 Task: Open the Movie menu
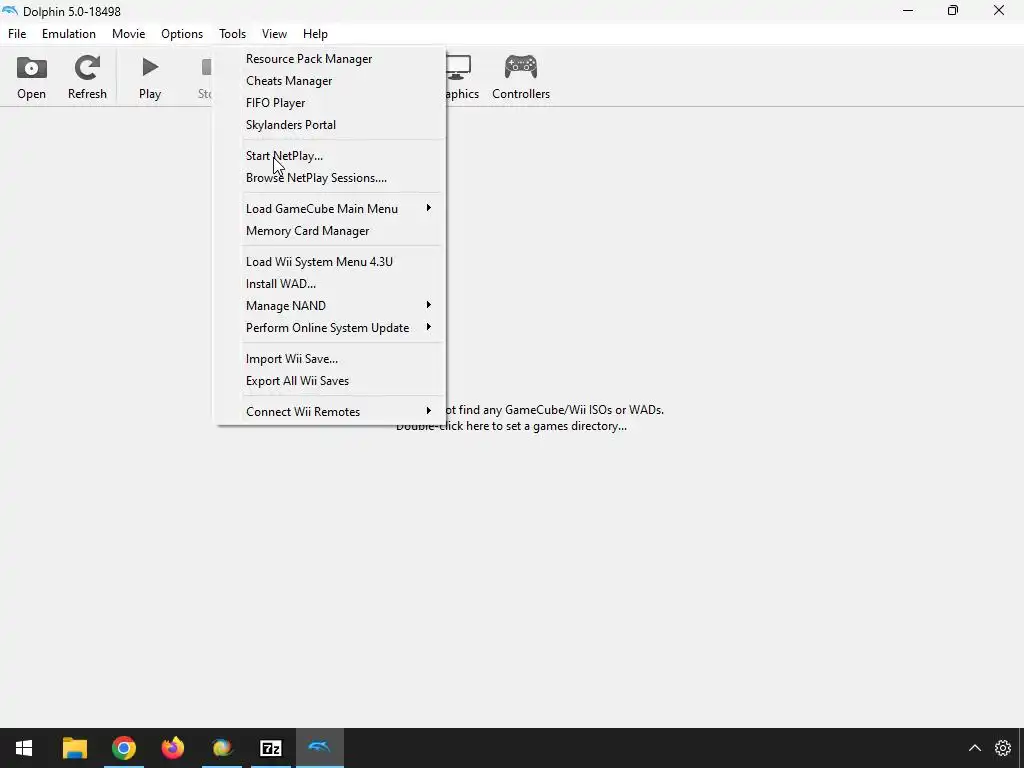point(129,34)
